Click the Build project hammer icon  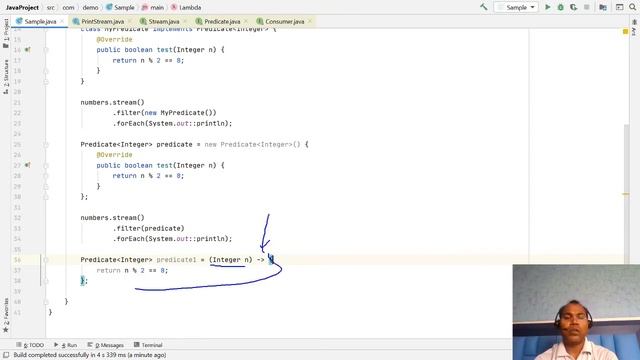pyautogui.click(x=484, y=7)
